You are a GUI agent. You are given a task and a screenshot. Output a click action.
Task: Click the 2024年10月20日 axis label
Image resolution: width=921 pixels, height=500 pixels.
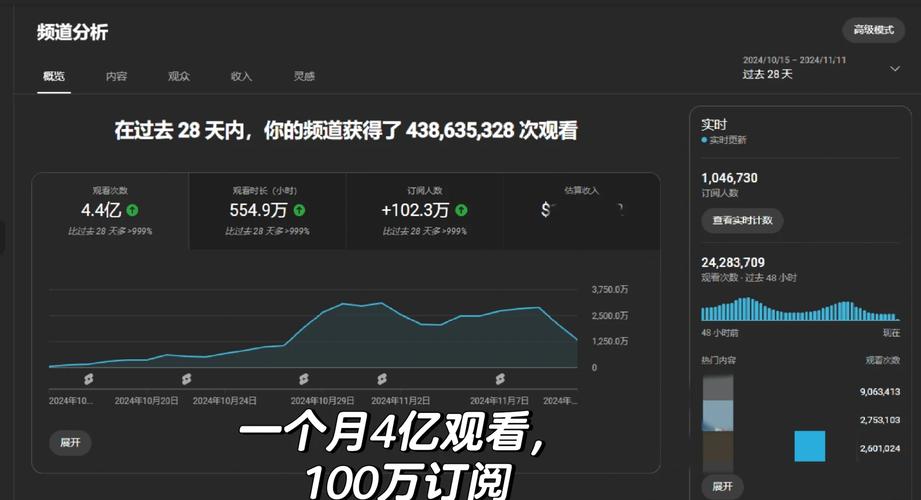point(146,401)
